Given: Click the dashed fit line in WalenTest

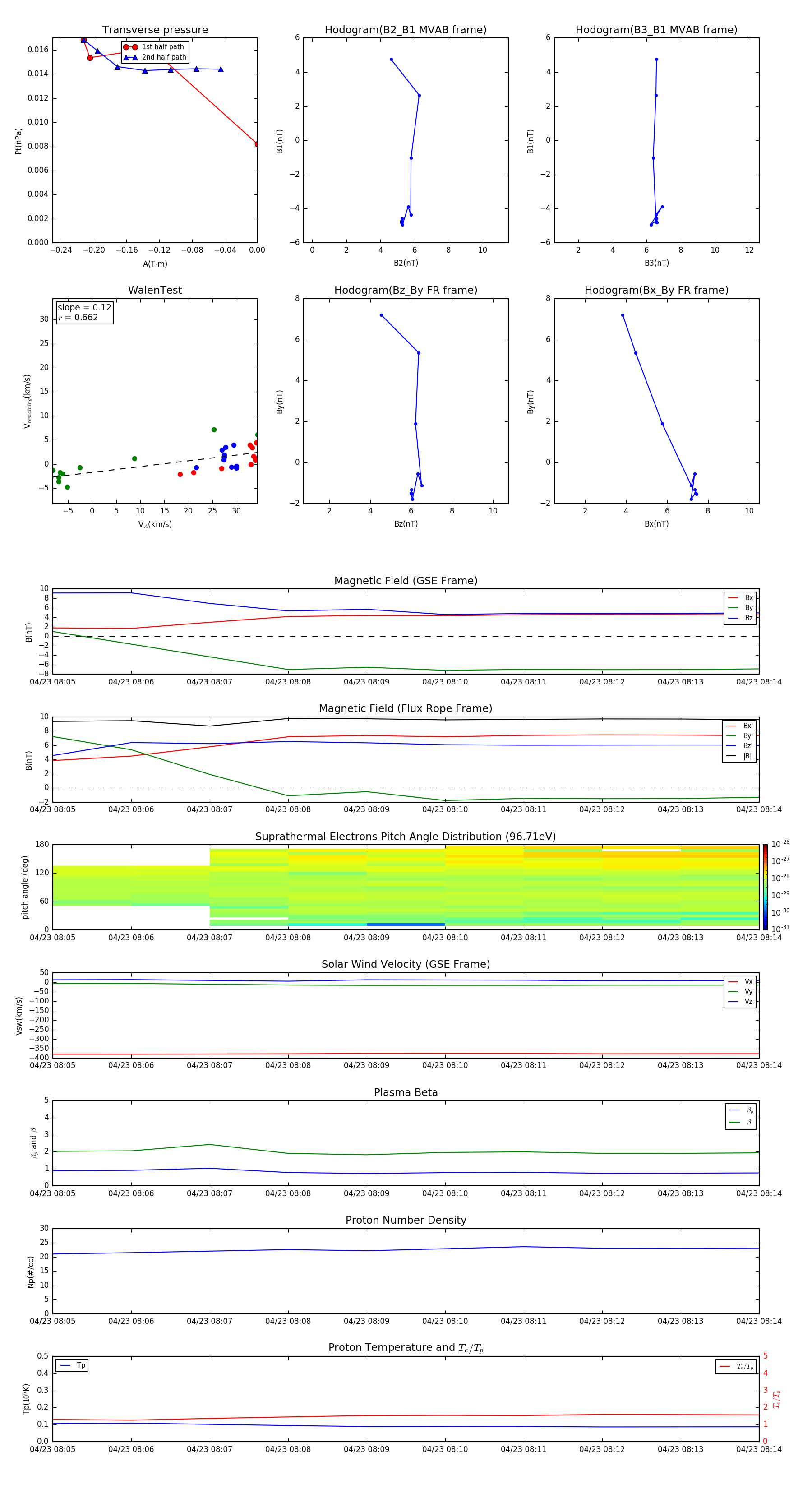Looking at the screenshot, I should pyautogui.click(x=155, y=465).
